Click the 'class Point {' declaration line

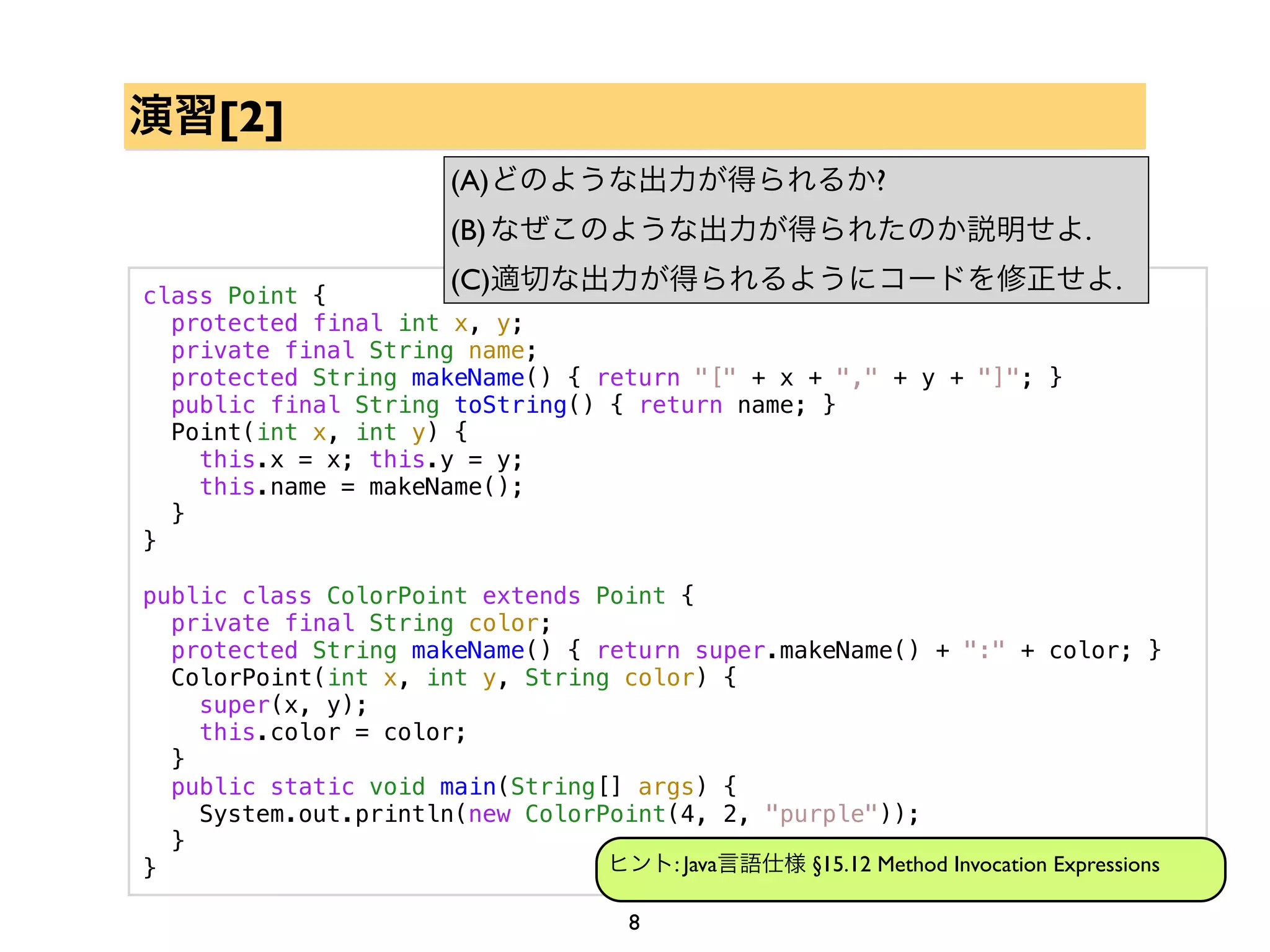pos(234,296)
